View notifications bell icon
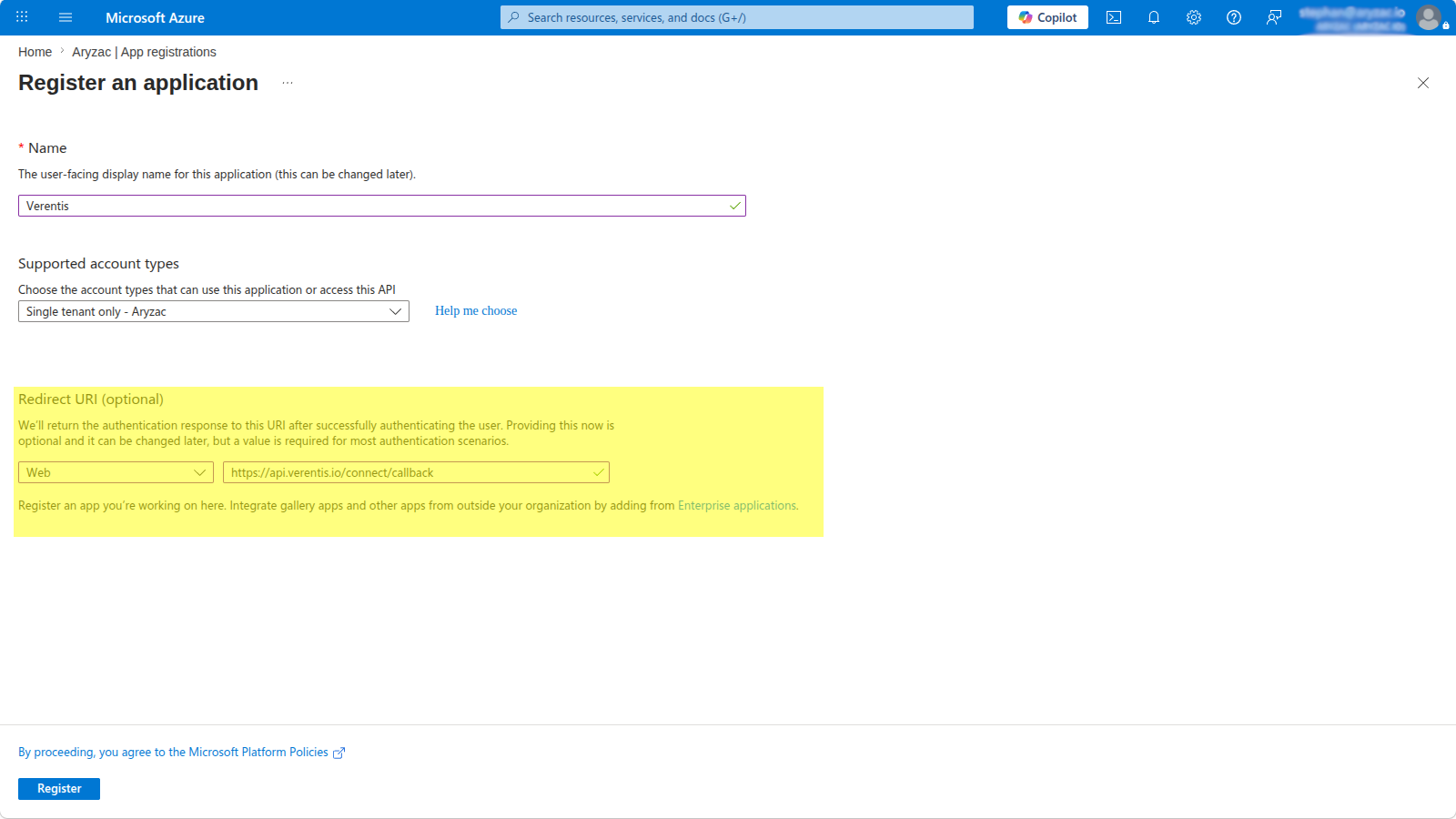1456x819 pixels. tap(1154, 17)
